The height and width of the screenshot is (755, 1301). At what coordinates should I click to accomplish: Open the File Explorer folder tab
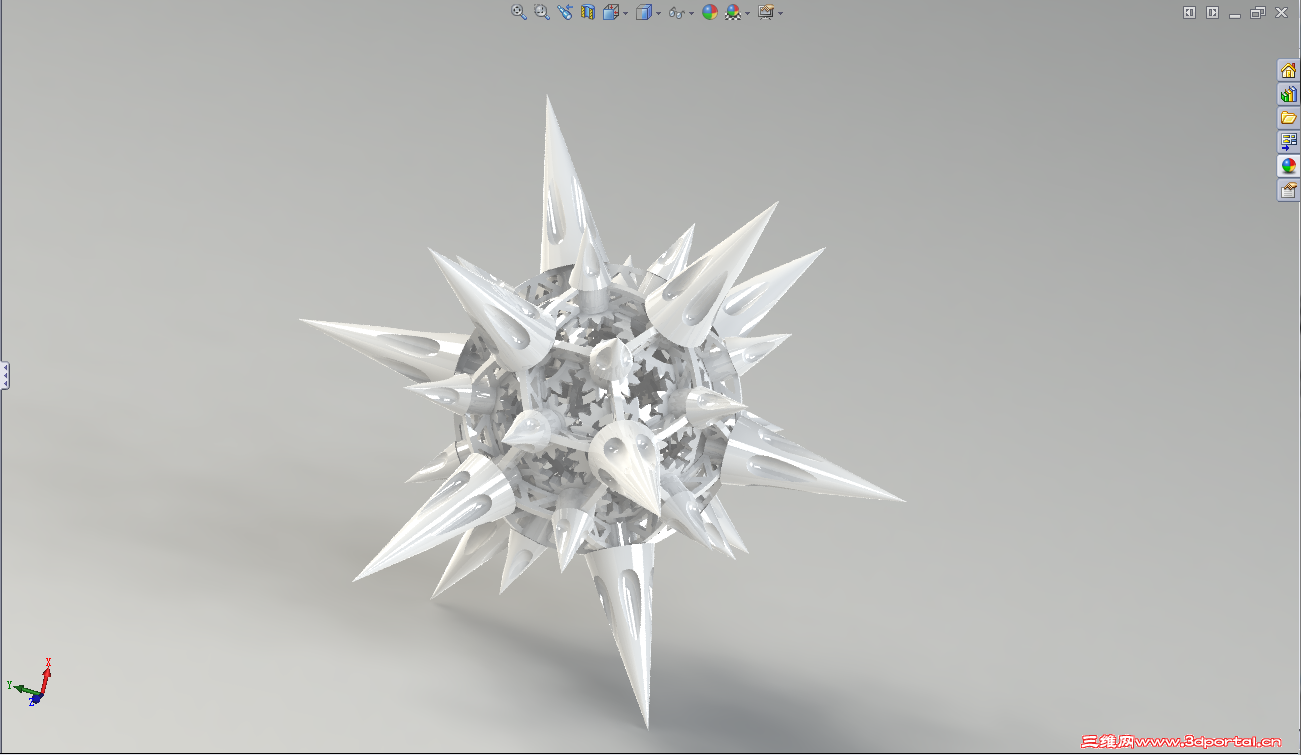pos(1288,118)
